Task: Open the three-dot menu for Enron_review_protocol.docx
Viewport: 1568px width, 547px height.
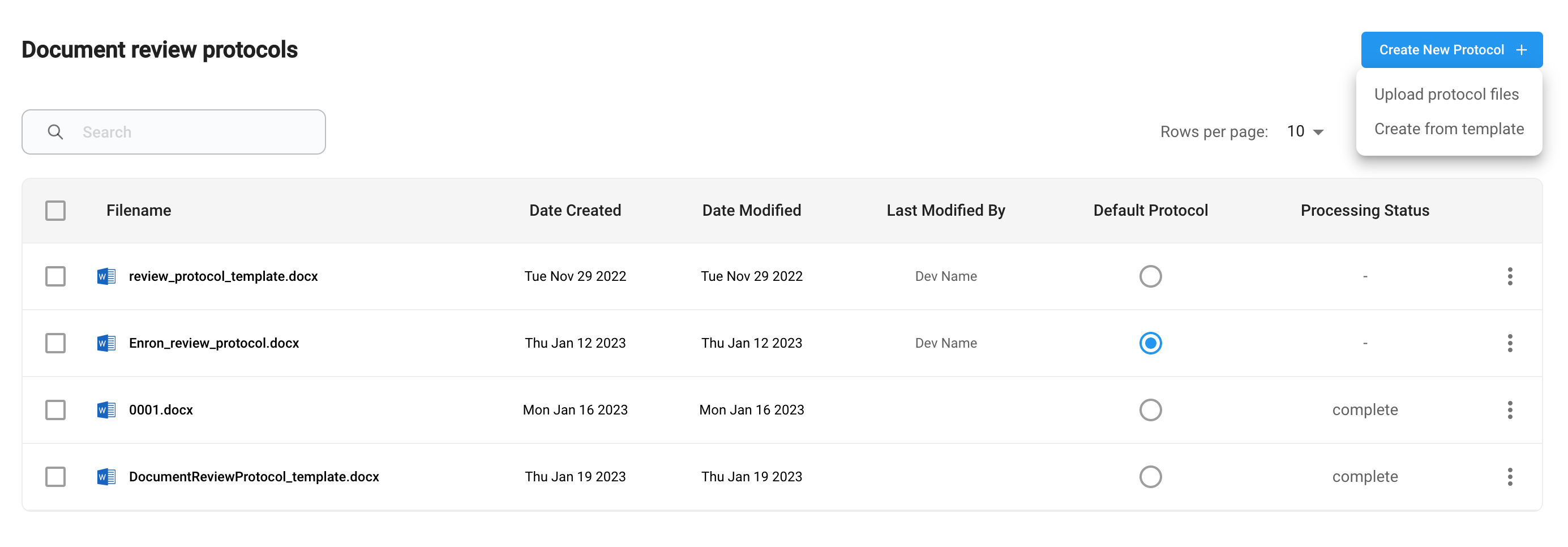Action: 1510,343
